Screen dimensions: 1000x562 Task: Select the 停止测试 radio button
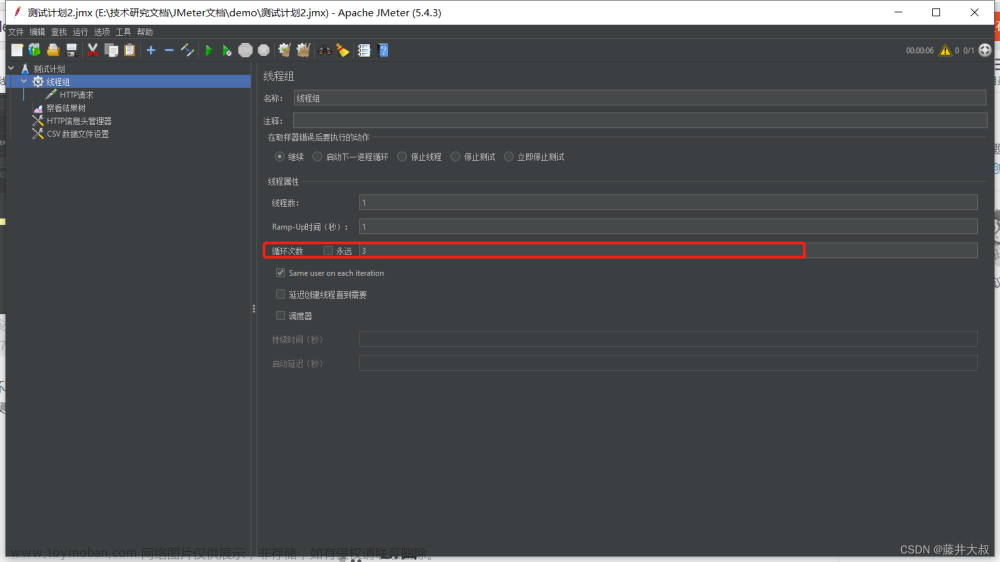pyautogui.click(x=455, y=157)
